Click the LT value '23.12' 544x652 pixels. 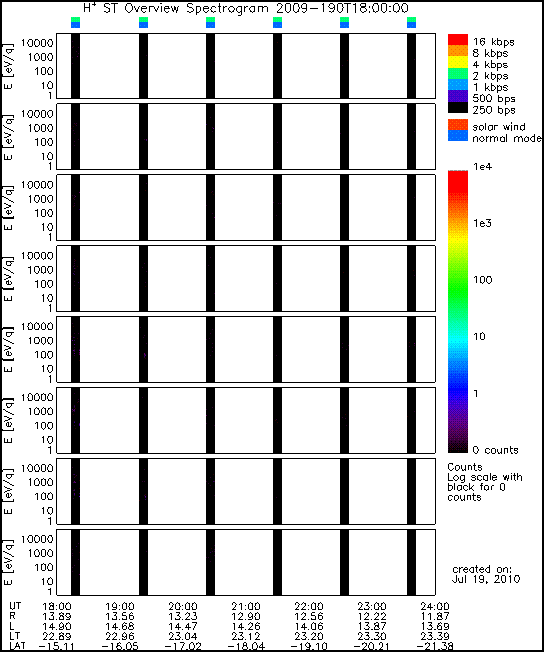(246, 637)
